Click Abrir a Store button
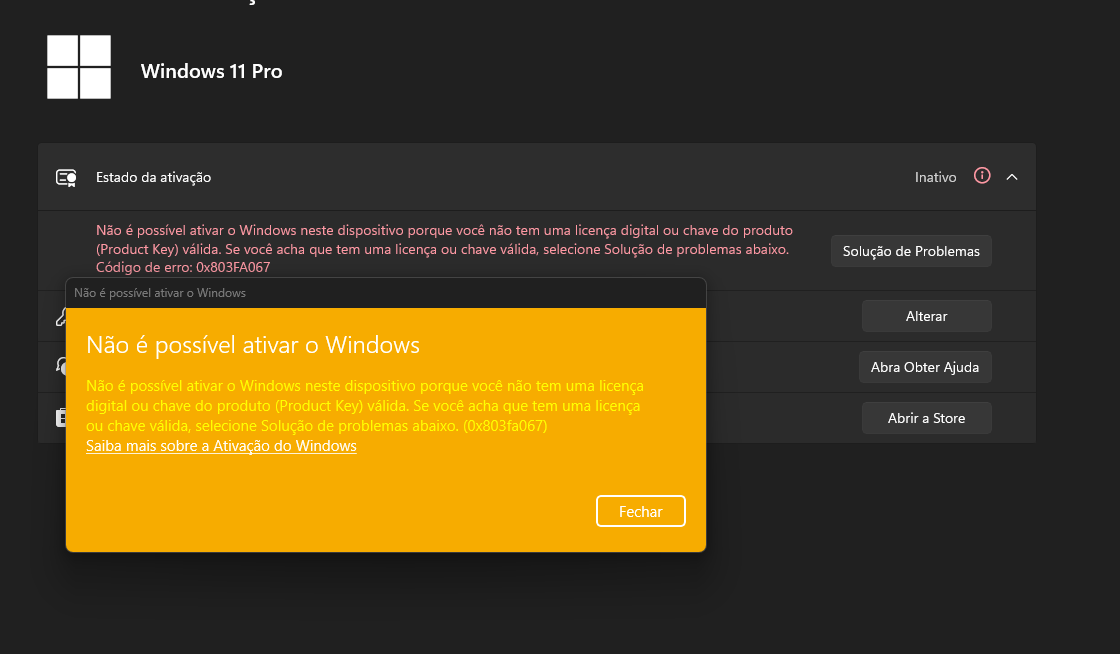 click(x=926, y=418)
